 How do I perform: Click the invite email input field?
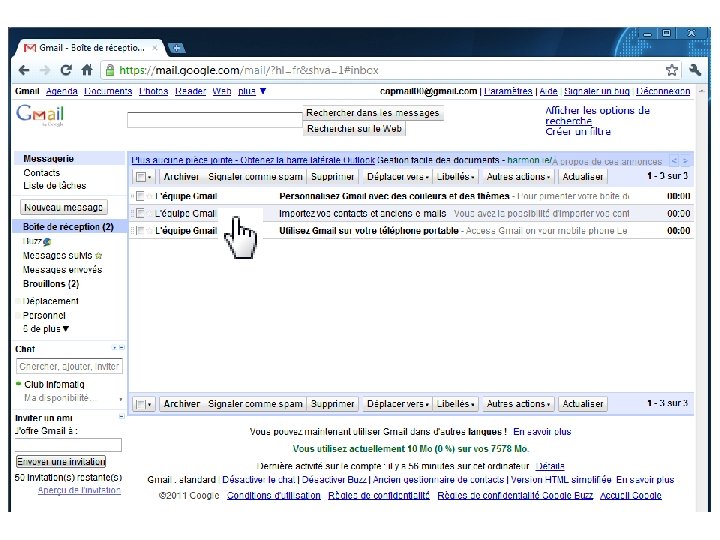[68, 444]
